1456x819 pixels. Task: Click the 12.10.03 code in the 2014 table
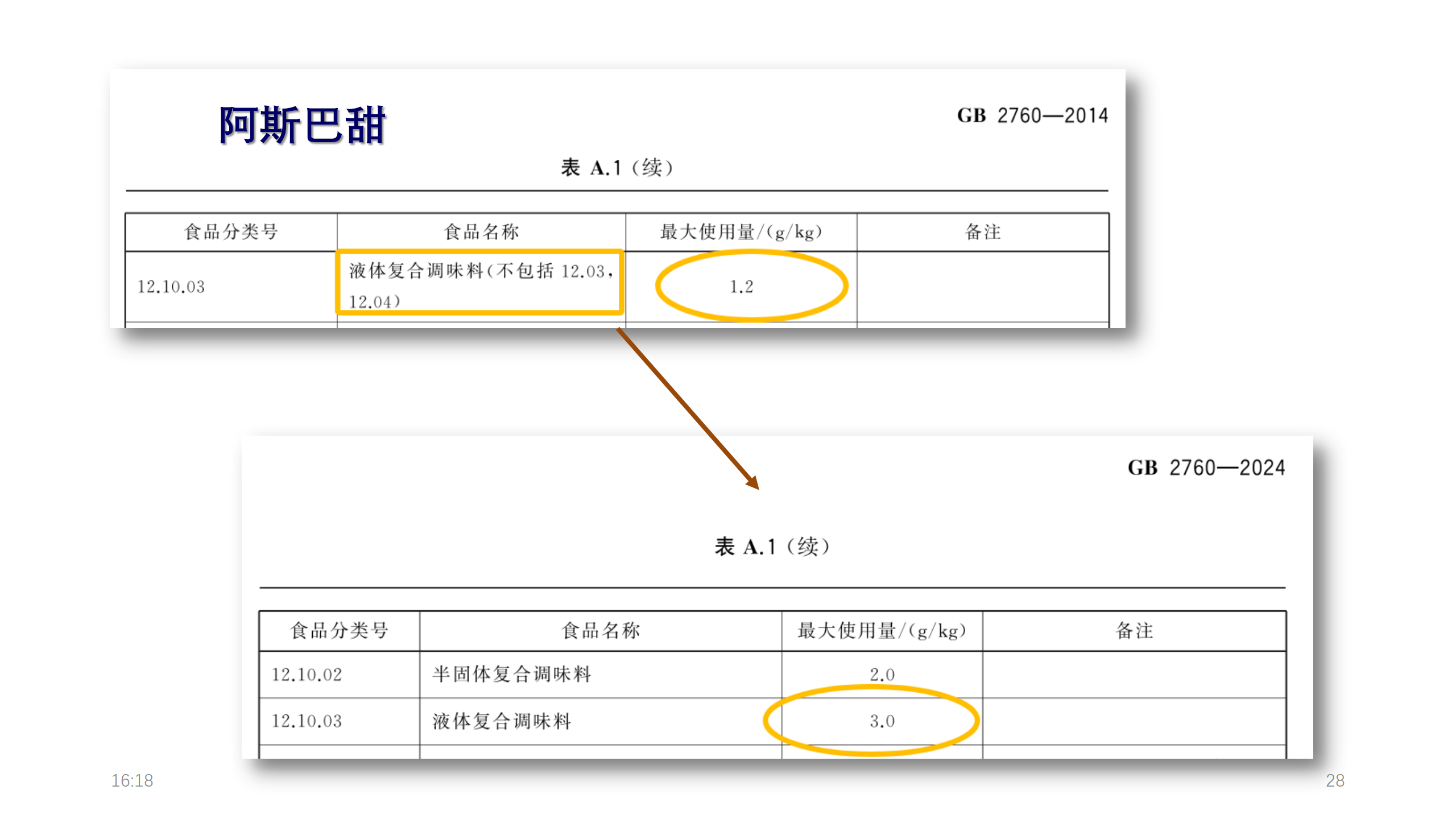[x=171, y=287]
